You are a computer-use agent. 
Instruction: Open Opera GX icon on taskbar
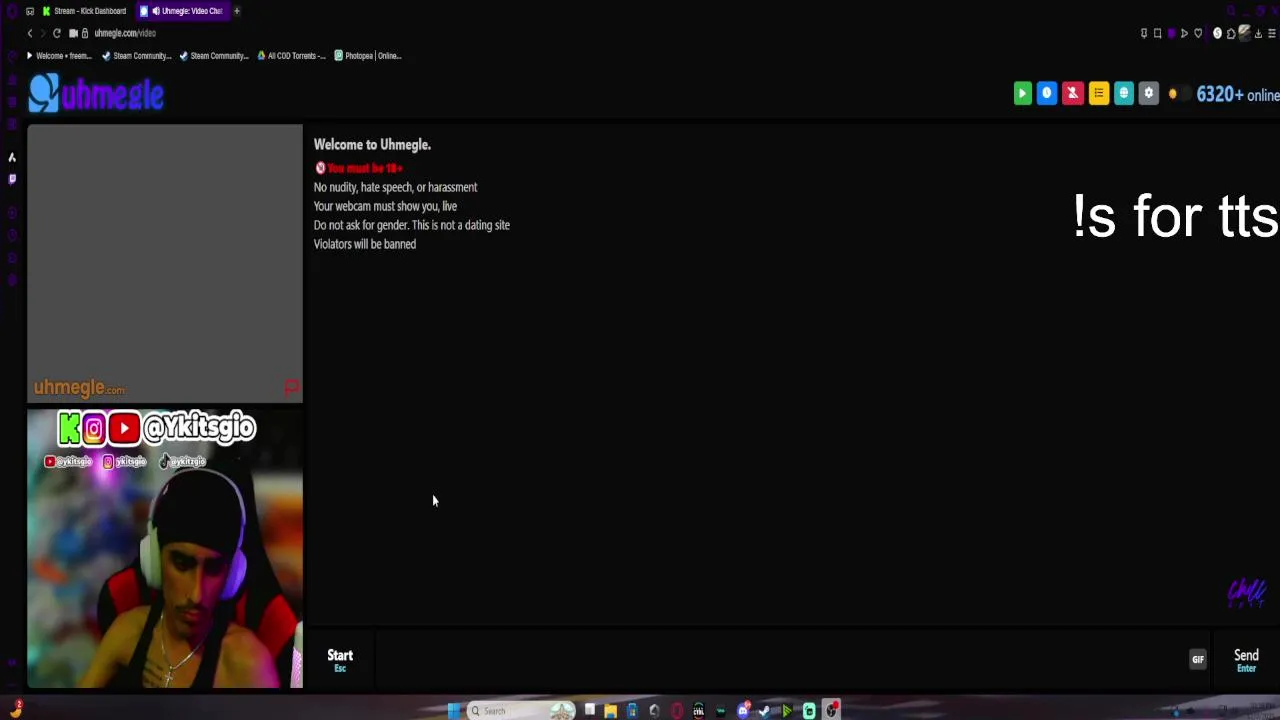click(676, 711)
